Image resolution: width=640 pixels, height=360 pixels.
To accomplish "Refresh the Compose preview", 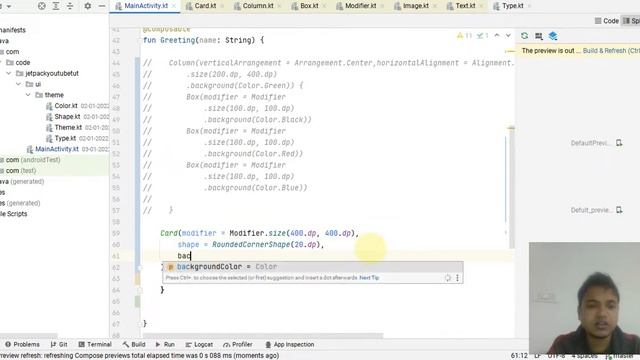I will click(x=524, y=36).
